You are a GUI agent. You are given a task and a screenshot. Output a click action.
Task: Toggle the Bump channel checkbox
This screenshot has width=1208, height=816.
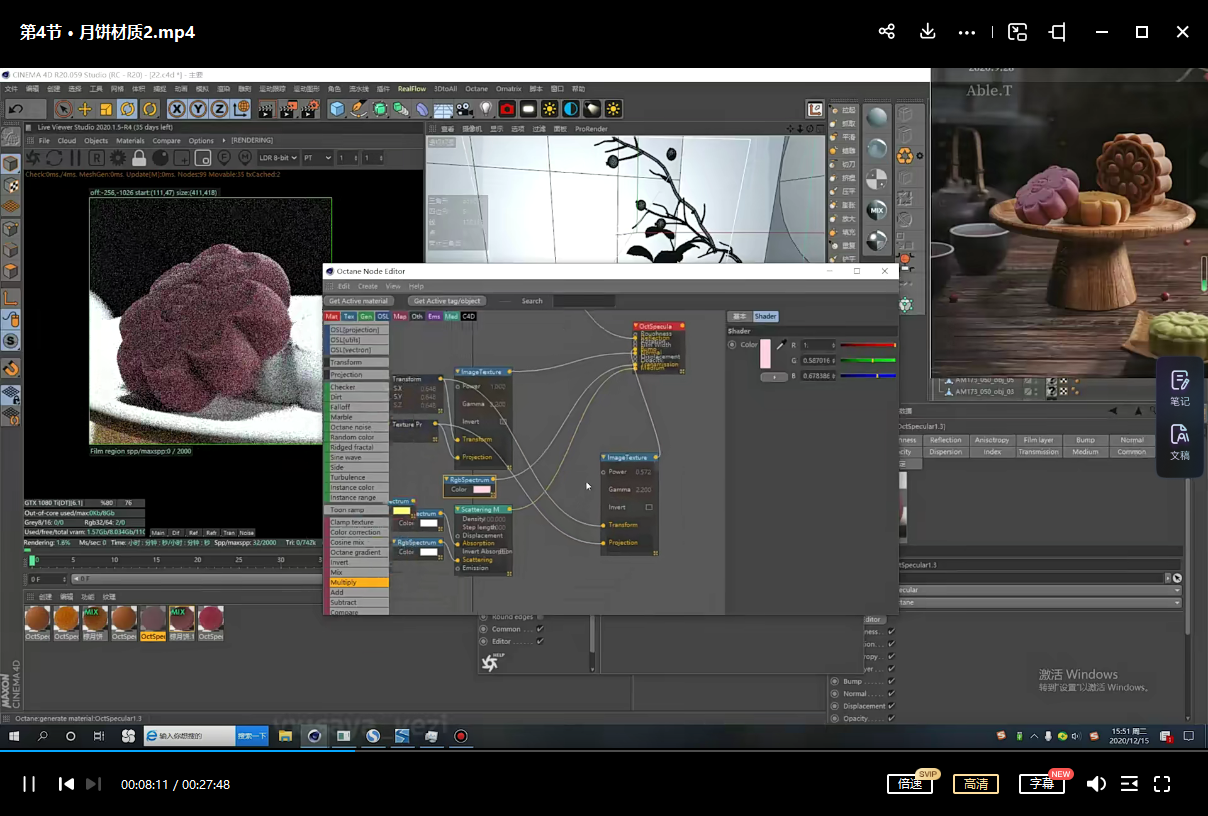[891, 681]
